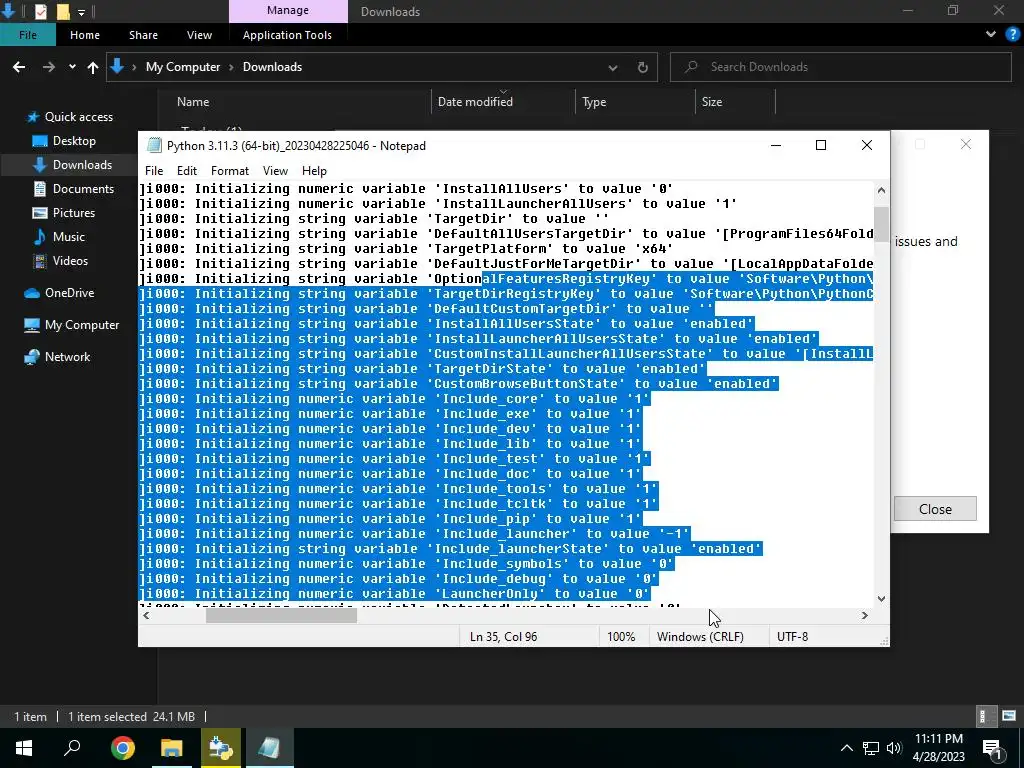
Task: Sort by Type column header
Action: 594,102
